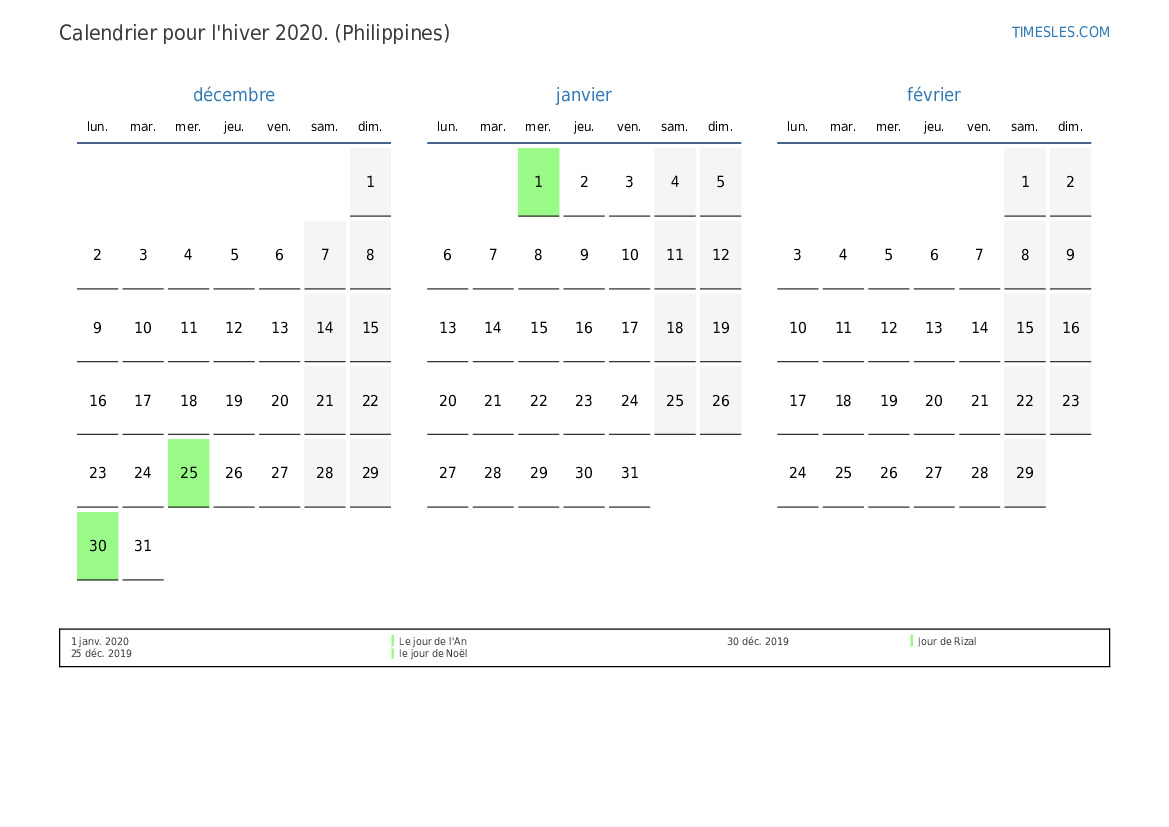Click the '1 janv. 2020' legend date
Image resolution: width=1169 pixels, height=827 pixels.
(100, 642)
